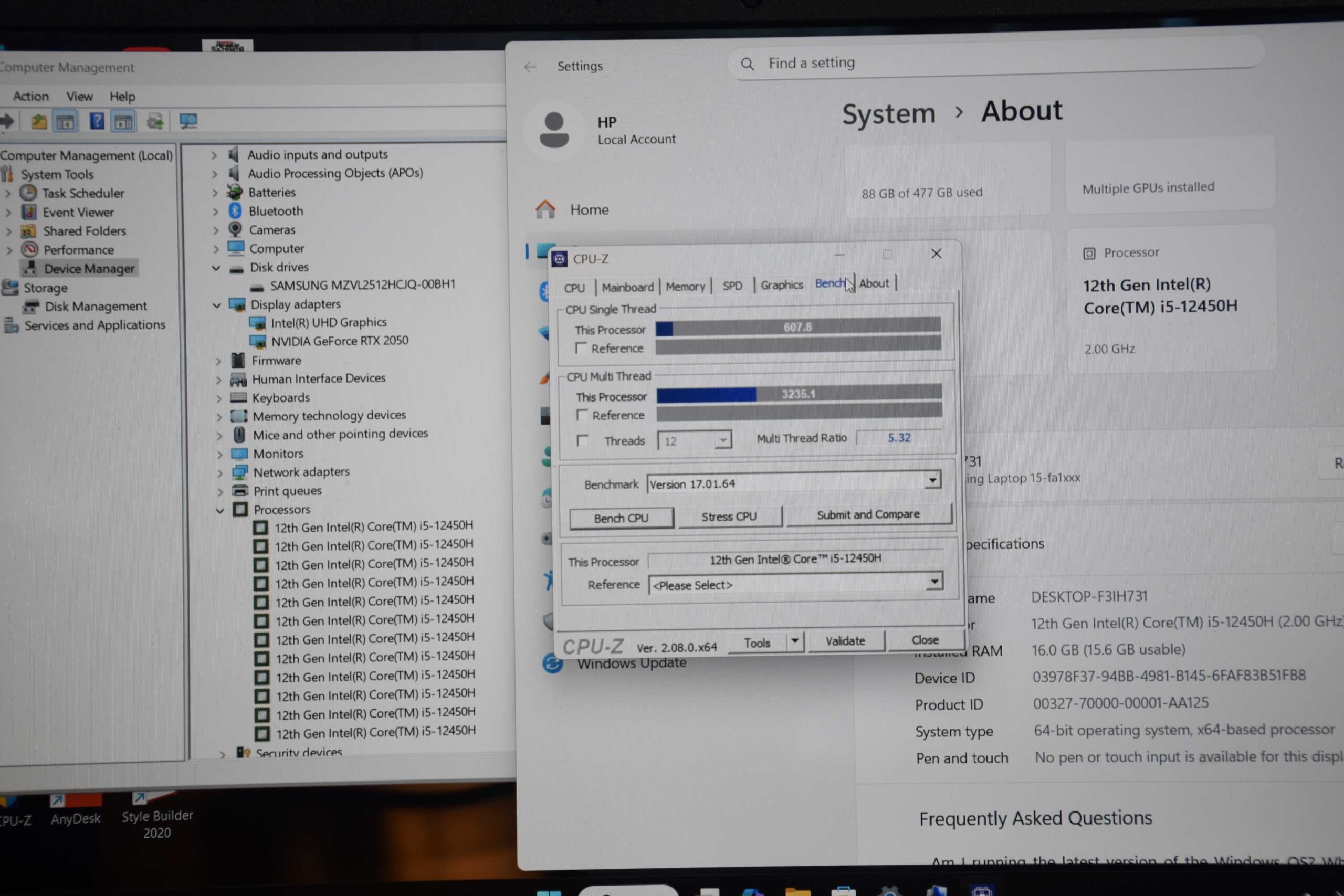This screenshot has width=1344, height=896.
Task: Click the Print queues category icon
Action: tap(240, 490)
